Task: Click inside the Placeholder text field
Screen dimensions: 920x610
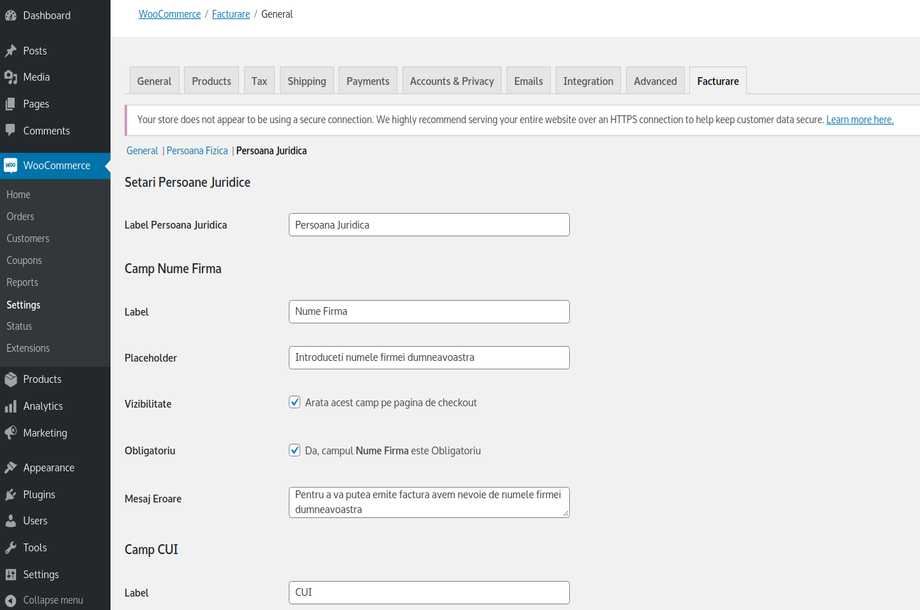Action: 428,357
